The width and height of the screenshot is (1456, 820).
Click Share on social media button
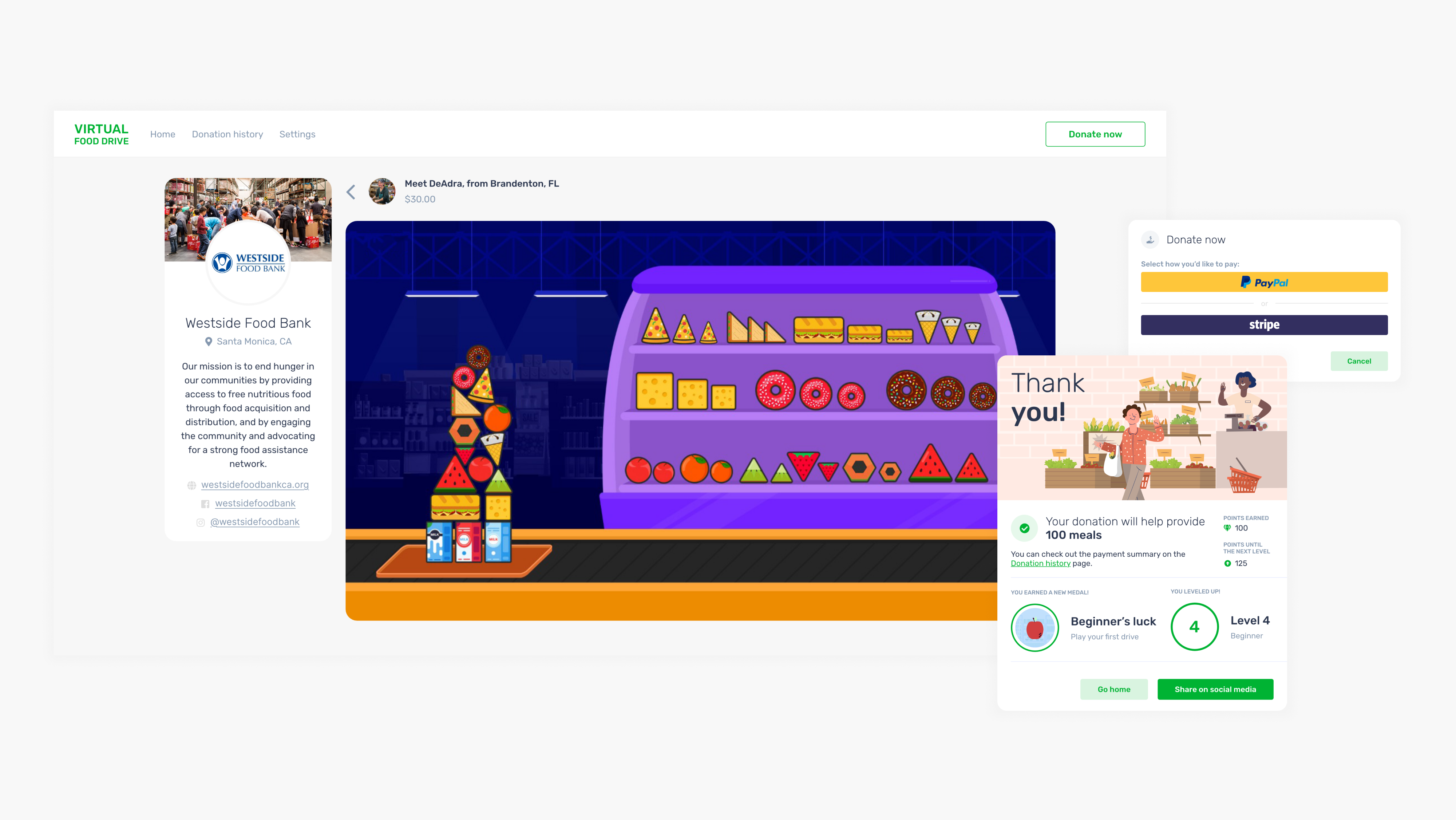pyautogui.click(x=1215, y=689)
